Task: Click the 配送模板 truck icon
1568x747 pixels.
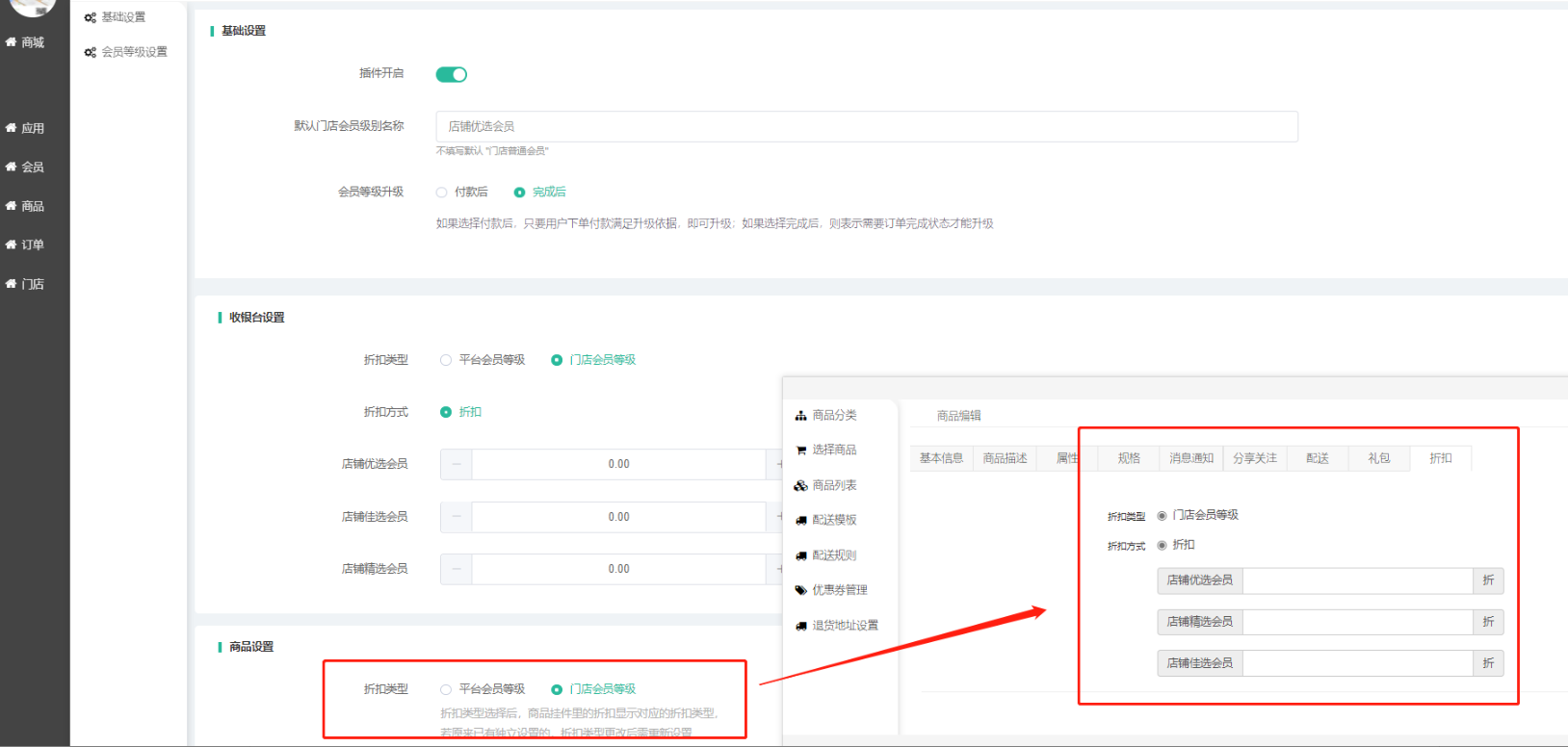Action: 800,520
